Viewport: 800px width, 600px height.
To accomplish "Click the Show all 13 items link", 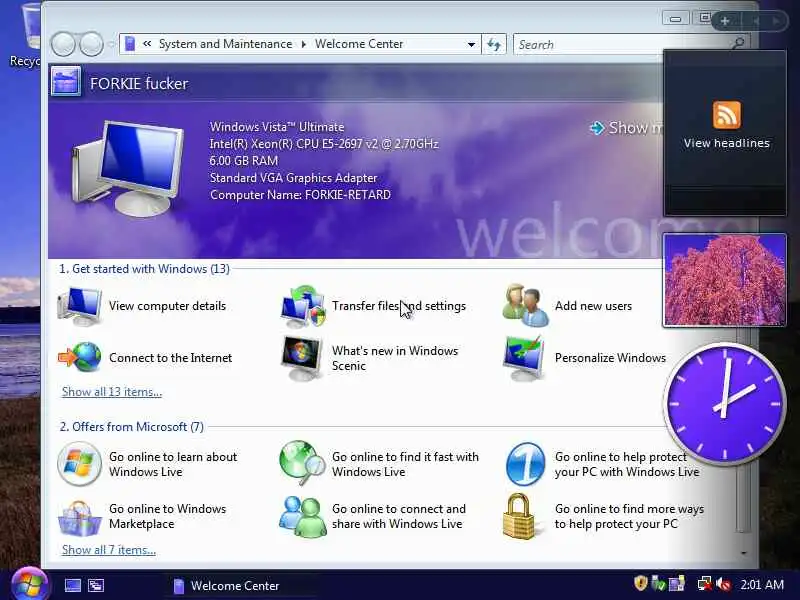I will [112, 392].
